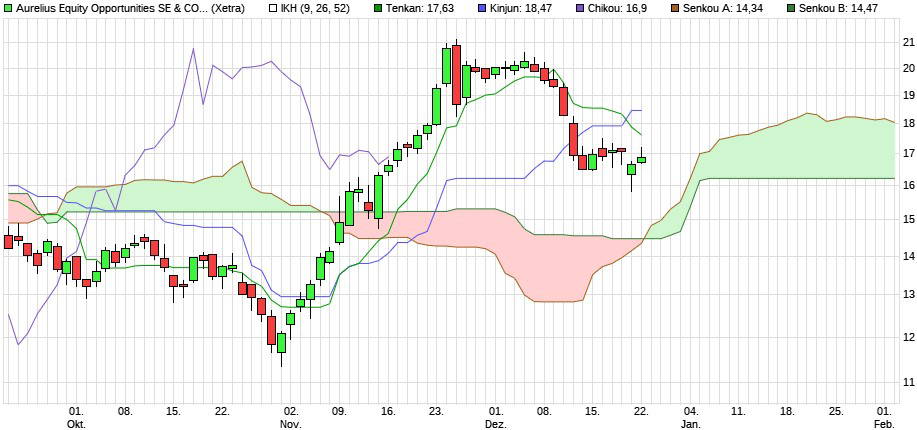Click the purple Chikou legend swatch

pyautogui.click(x=578, y=9)
